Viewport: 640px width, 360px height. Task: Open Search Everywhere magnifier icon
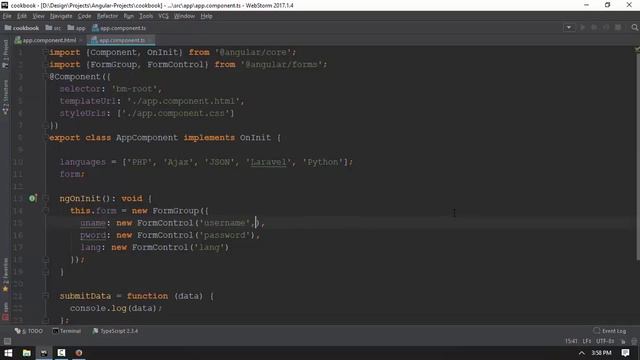coord(634,28)
